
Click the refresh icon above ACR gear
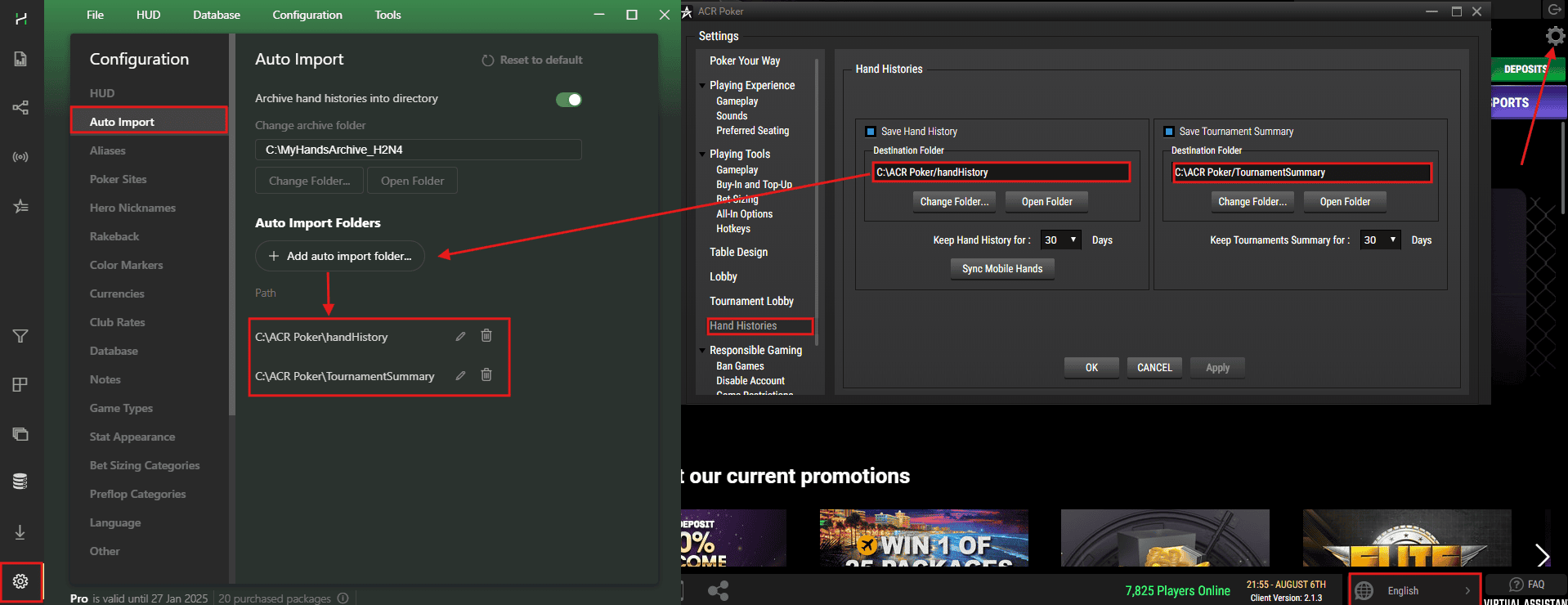tap(1554, 9)
